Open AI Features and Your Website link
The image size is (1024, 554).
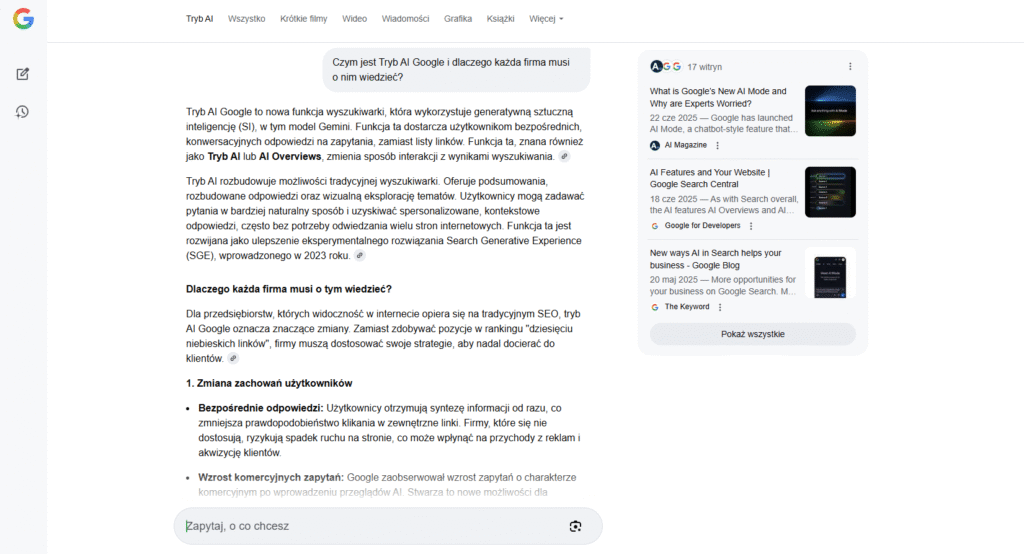click(708, 178)
